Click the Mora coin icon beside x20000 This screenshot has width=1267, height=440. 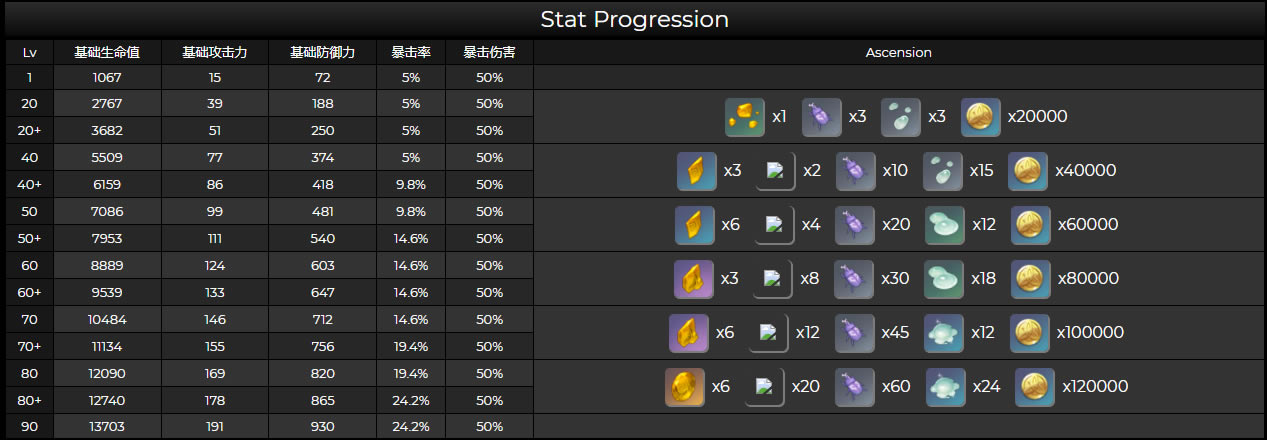981,117
